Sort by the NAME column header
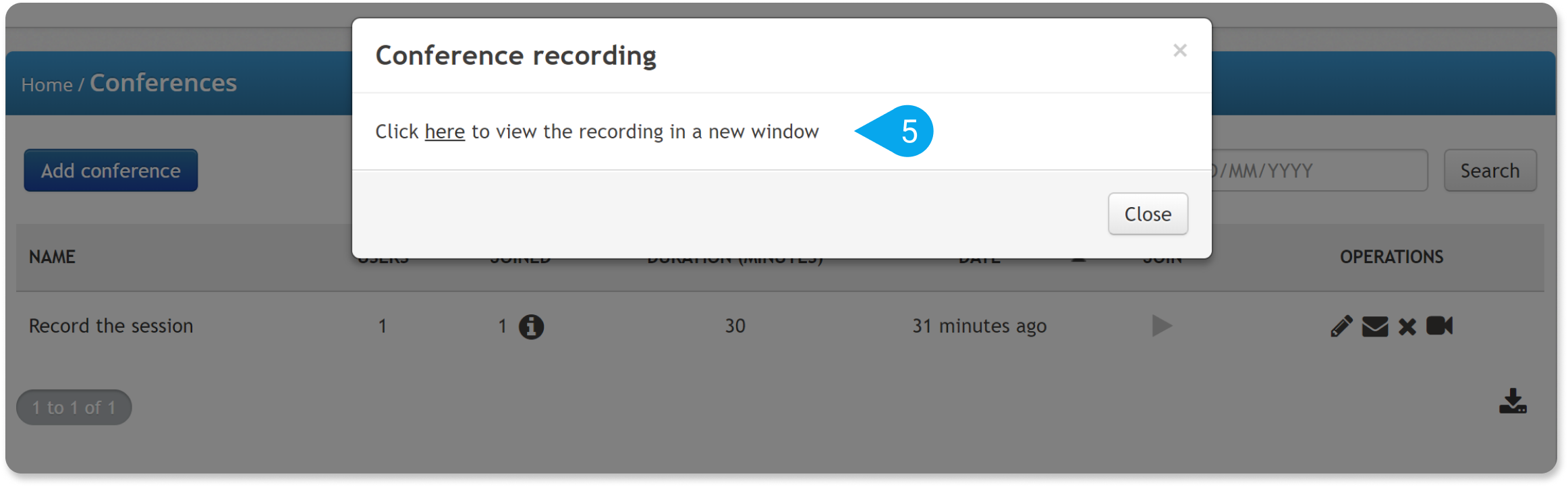The height and width of the screenshot is (487, 1568). (52, 257)
